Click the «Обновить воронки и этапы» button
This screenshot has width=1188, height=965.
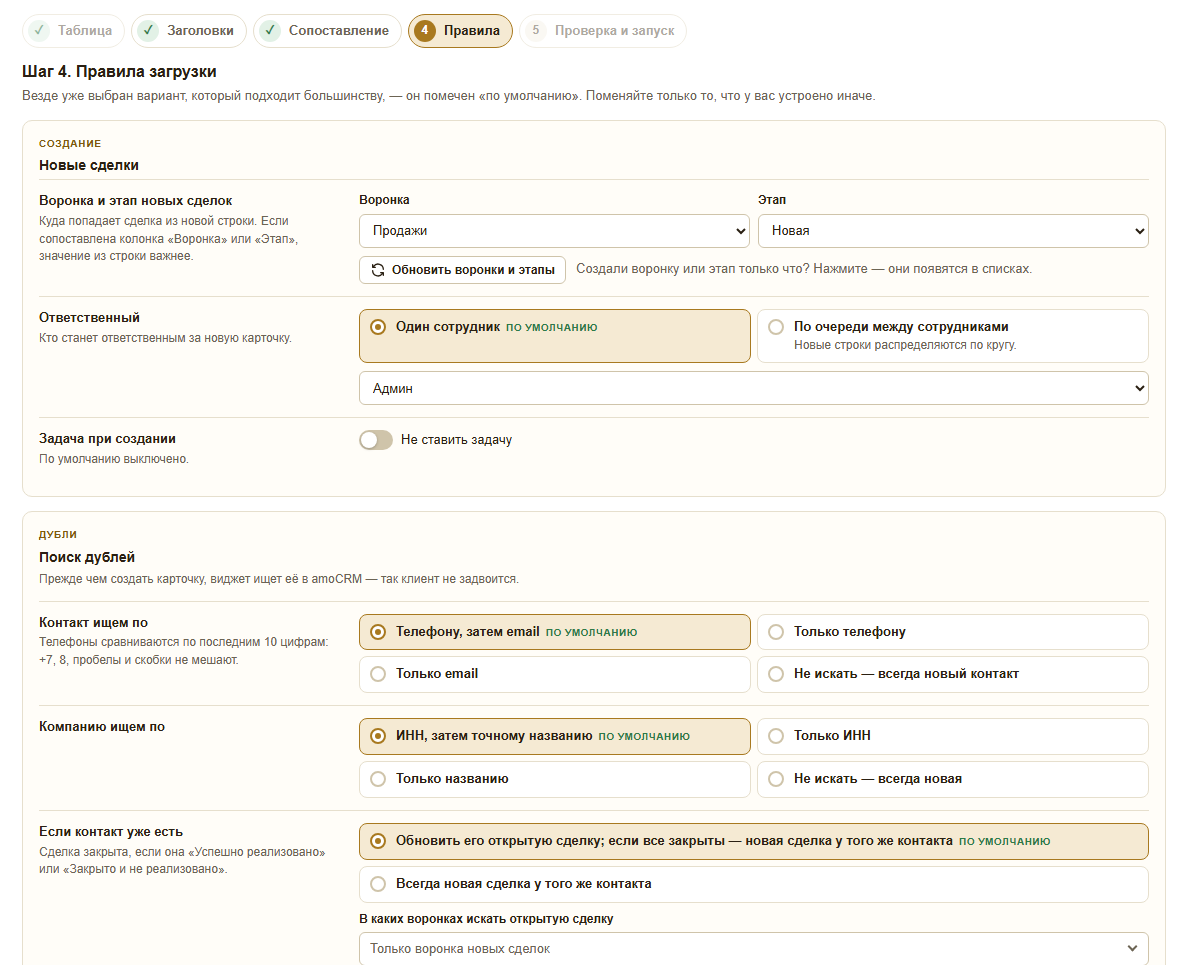[x=462, y=270]
